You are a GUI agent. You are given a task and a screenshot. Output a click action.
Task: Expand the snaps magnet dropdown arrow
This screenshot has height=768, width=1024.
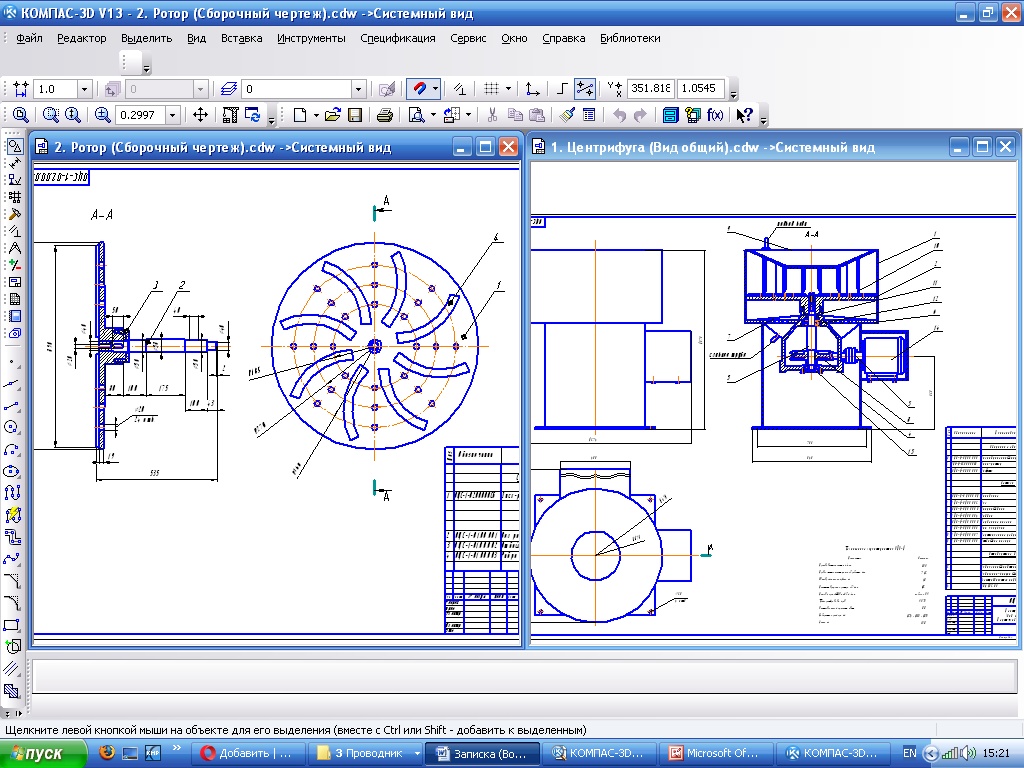[x=436, y=89]
